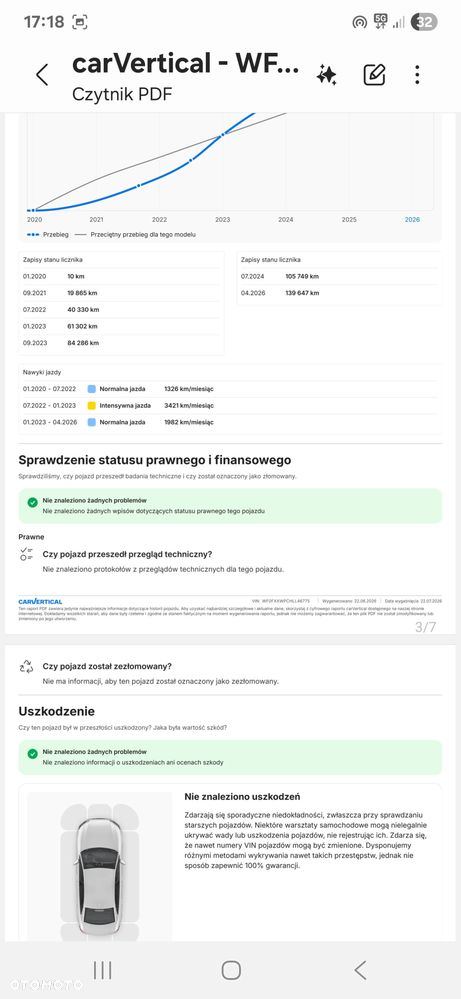Open AI sparkle assistant icon

327,75
